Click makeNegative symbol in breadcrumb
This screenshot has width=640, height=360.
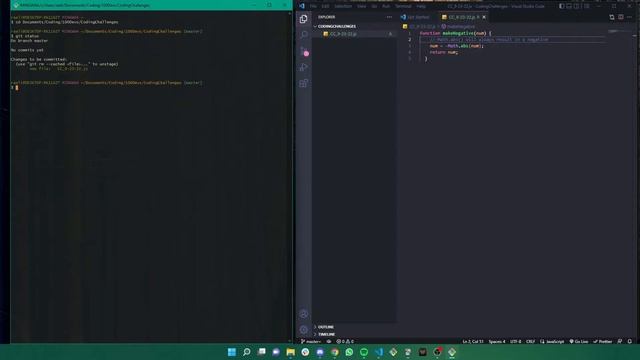coord(458,27)
